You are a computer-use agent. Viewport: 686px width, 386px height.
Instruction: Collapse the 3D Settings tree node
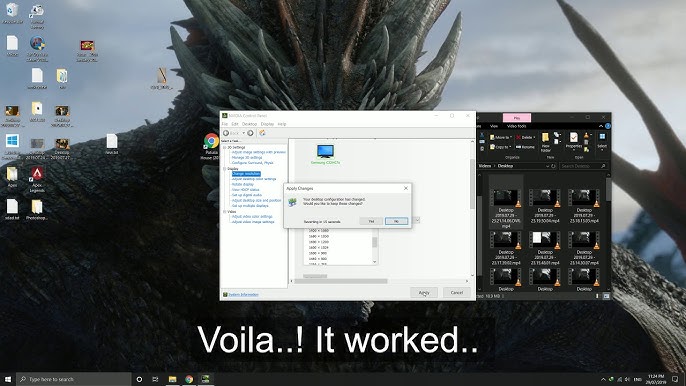coord(224,147)
